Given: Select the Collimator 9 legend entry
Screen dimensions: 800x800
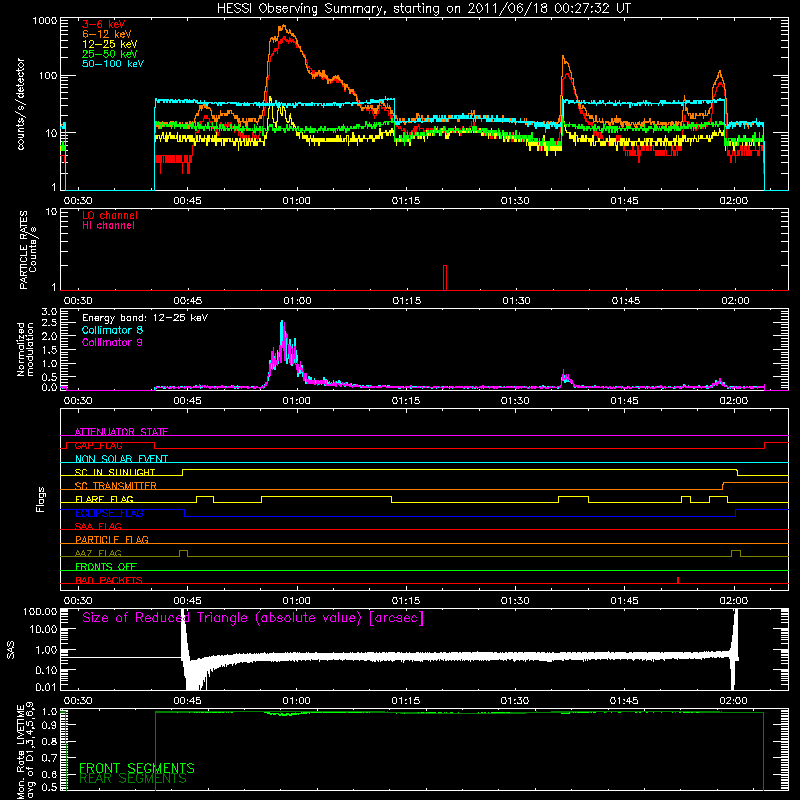Looking at the screenshot, I should point(112,342).
